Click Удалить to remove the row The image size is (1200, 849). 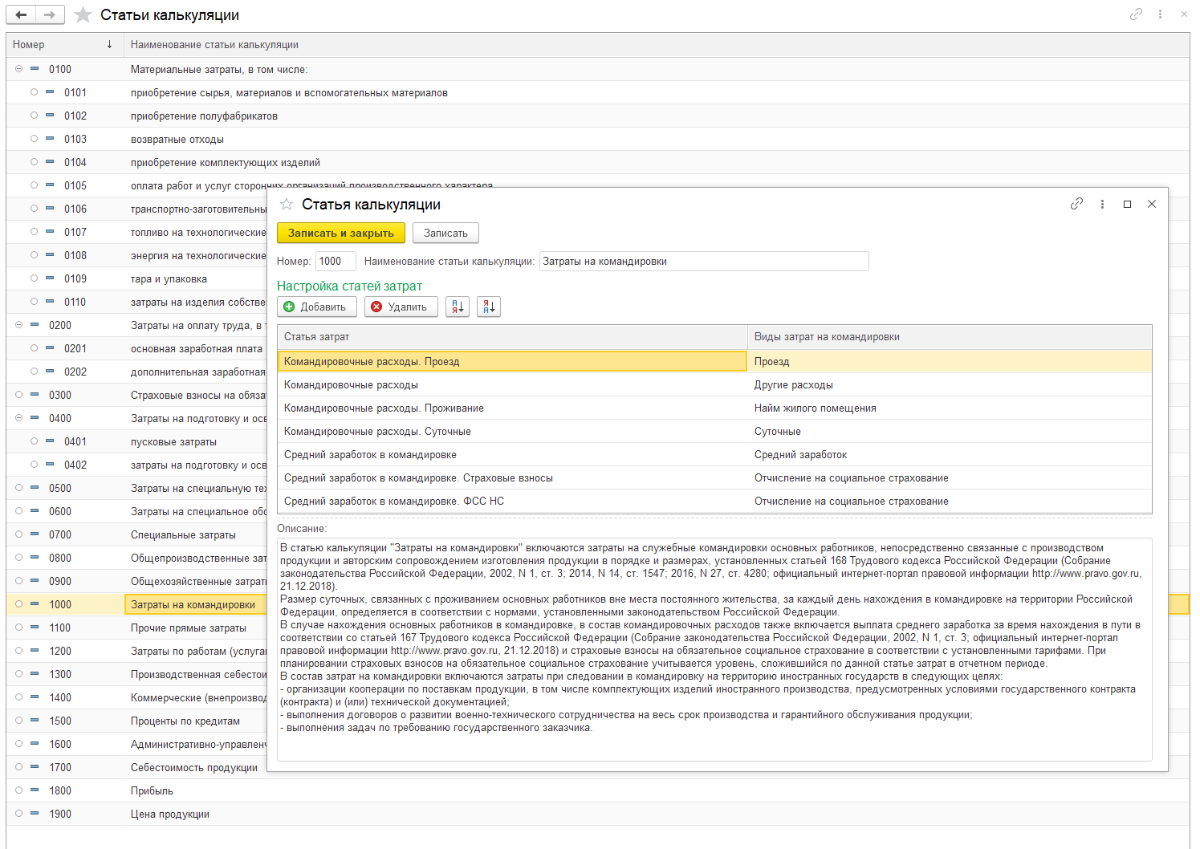pyautogui.click(x=400, y=307)
